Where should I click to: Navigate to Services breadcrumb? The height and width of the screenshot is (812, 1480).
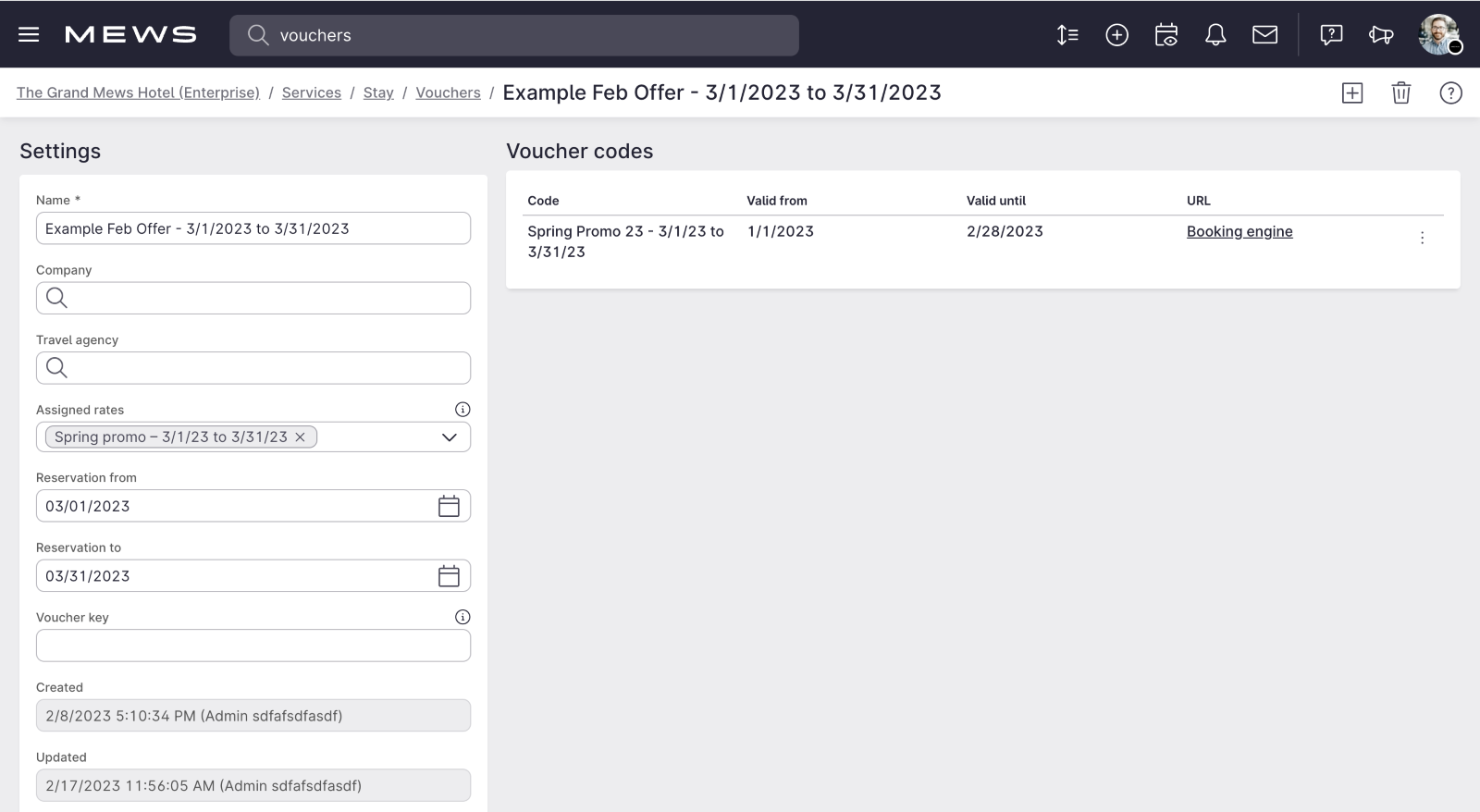(311, 92)
